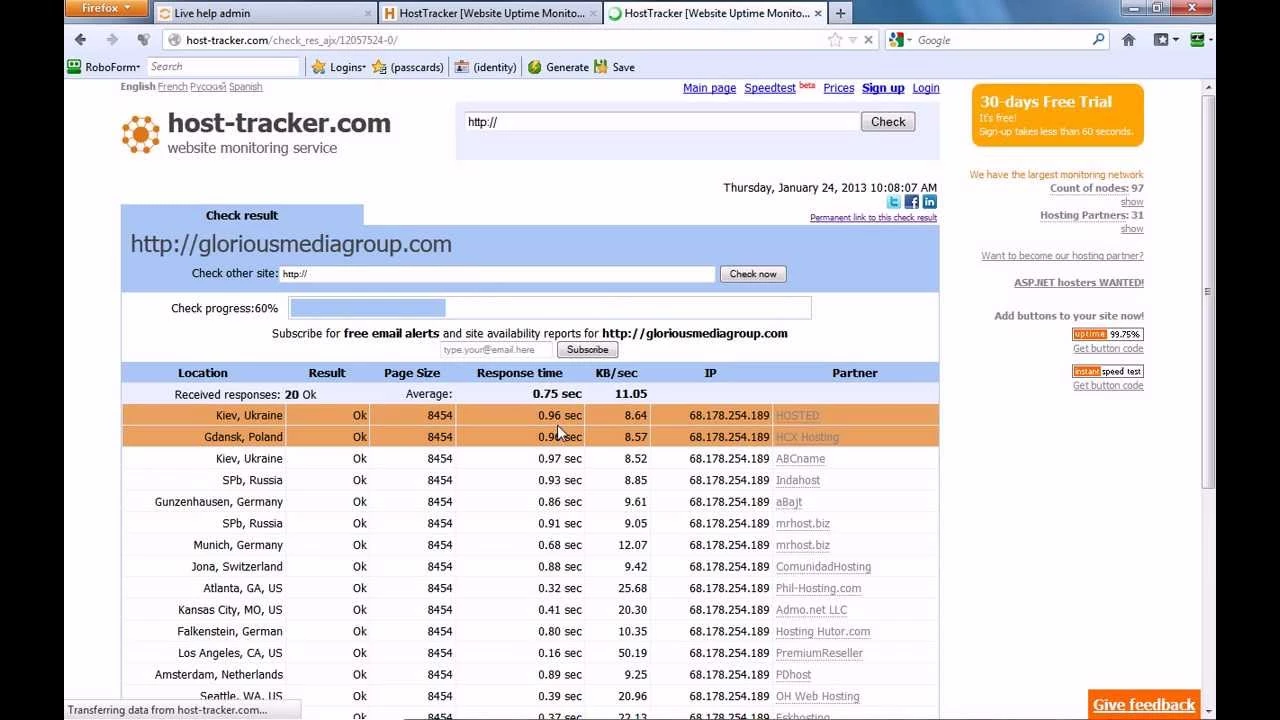Get button code under uptime badge
1280x720 pixels.
[1108, 349]
